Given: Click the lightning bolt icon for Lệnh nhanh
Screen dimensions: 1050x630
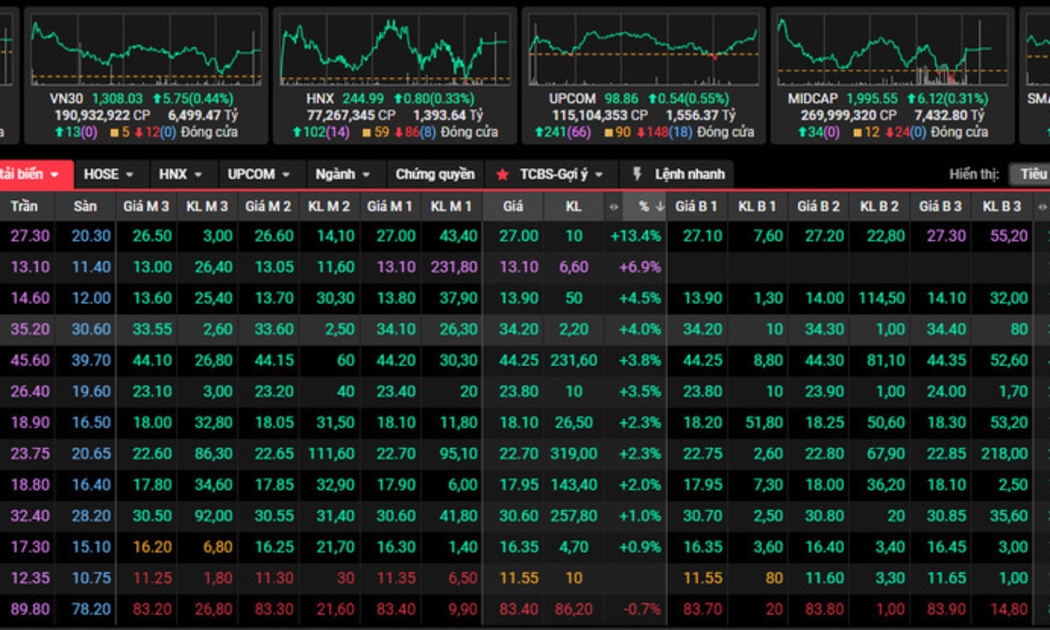Looking at the screenshot, I should [x=637, y=175].
